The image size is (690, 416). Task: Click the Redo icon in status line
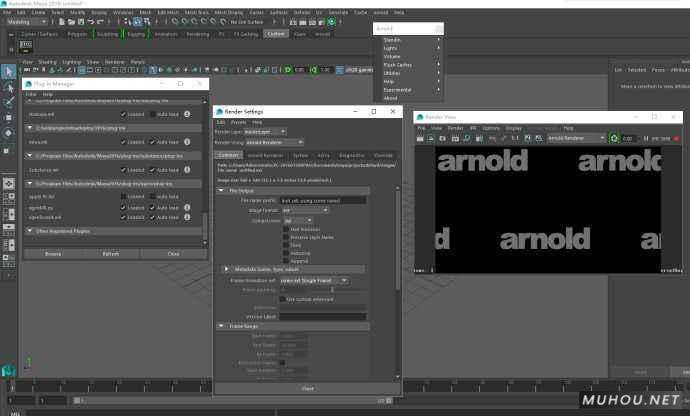pyautogui.click(x=100, y=22)
